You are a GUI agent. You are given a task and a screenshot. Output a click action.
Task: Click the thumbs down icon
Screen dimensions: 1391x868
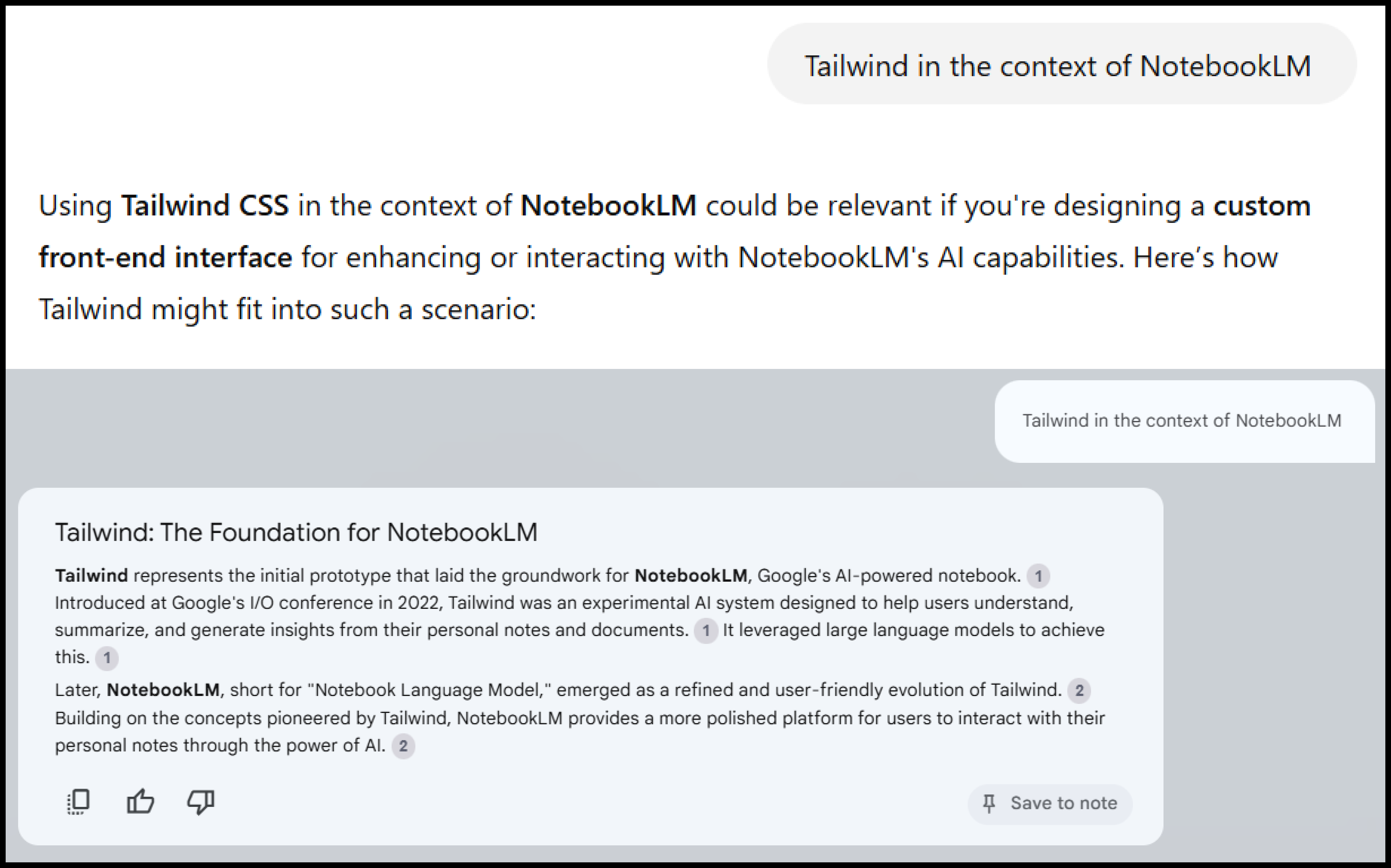200,802
